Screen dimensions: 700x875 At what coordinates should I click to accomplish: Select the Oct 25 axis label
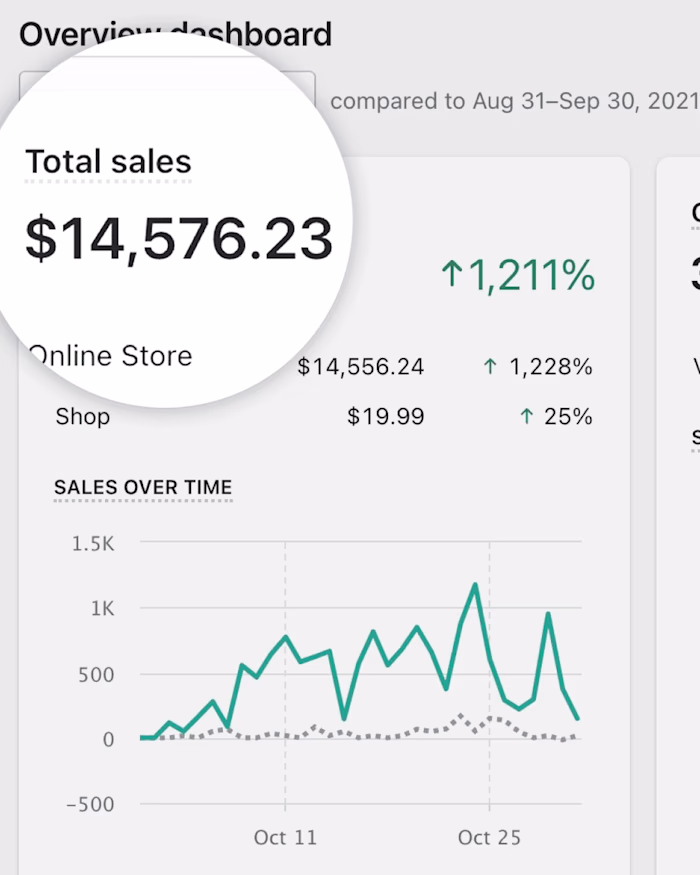tap(489, 838)
